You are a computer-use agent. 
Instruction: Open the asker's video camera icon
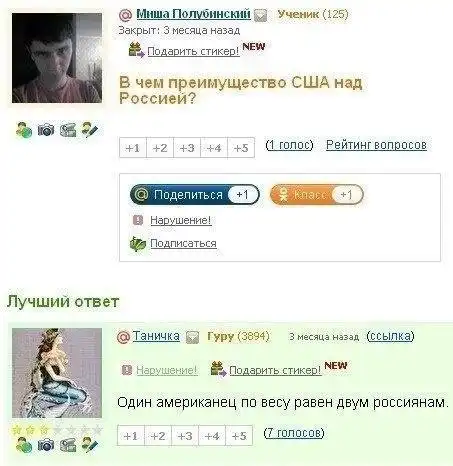pos(68,130)
